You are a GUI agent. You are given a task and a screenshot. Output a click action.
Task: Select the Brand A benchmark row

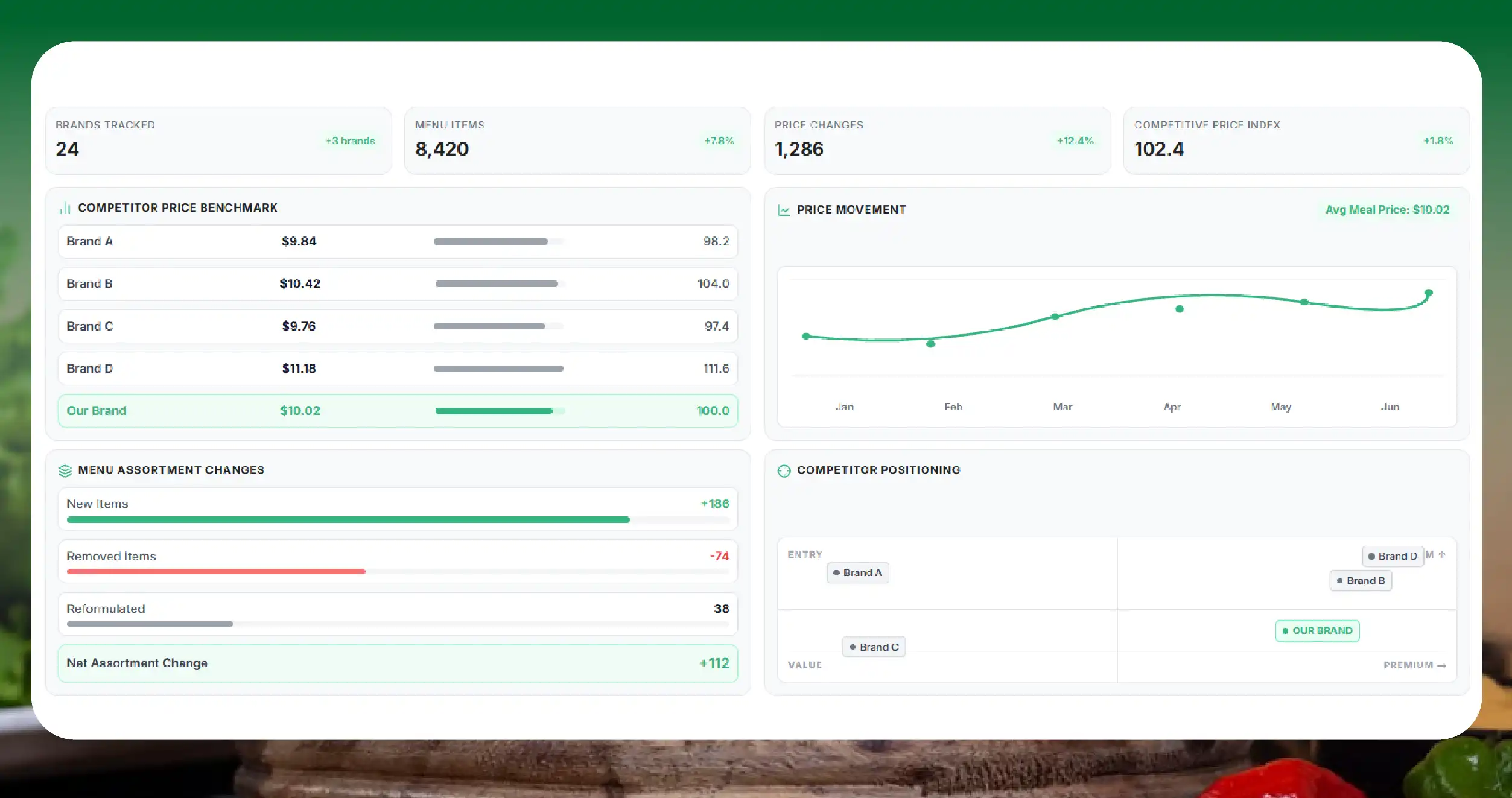pos(398,241)
